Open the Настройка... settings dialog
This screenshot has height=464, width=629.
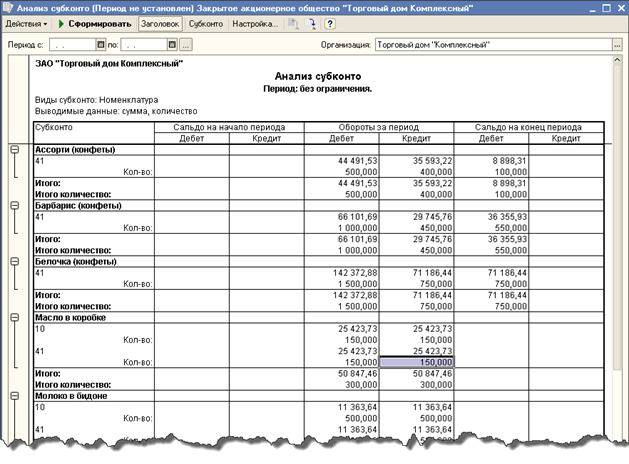tap(255, 24)
